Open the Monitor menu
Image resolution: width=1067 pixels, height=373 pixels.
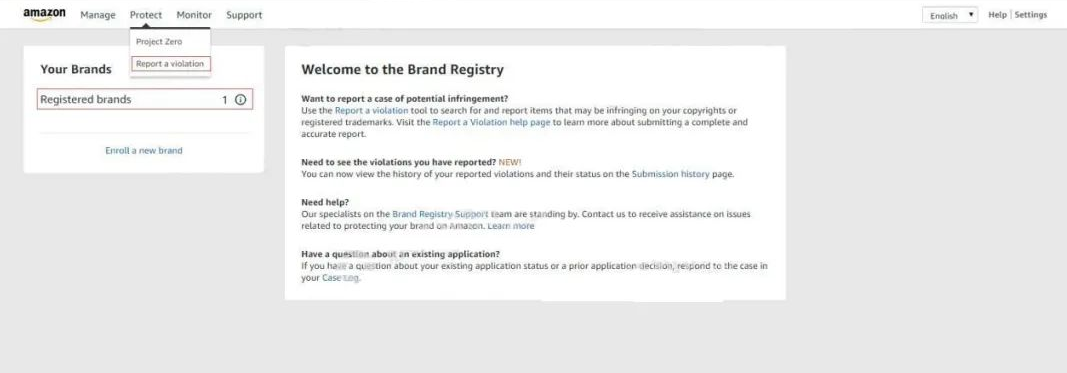coord(194,15)
